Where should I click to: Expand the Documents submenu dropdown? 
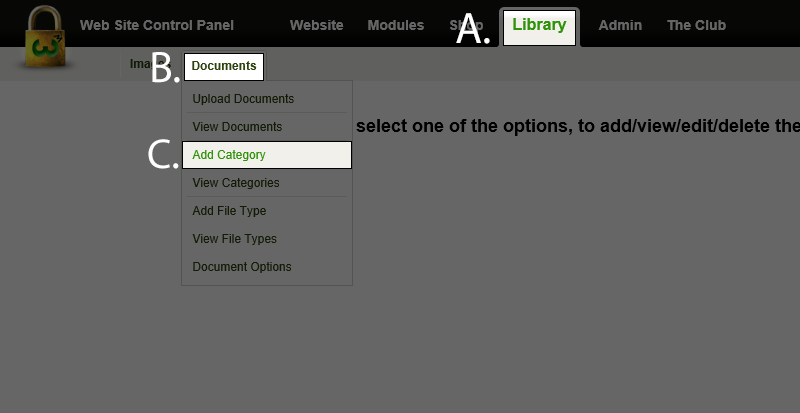[224, 66]
